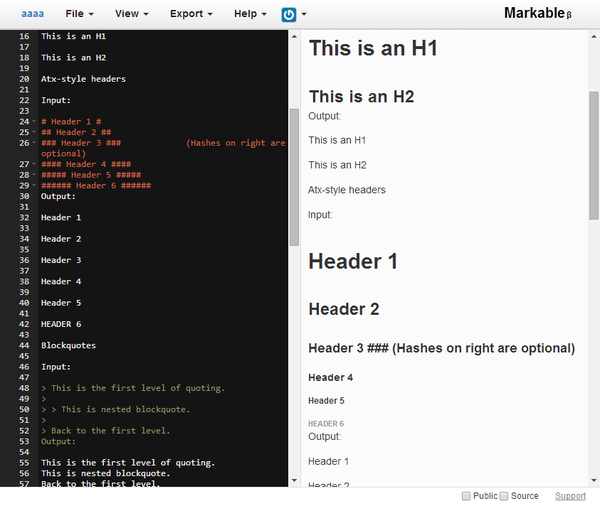Click bold preview heading 'Header 5'
This screenshot has width=600, height=506.
[x=326, y=401]
